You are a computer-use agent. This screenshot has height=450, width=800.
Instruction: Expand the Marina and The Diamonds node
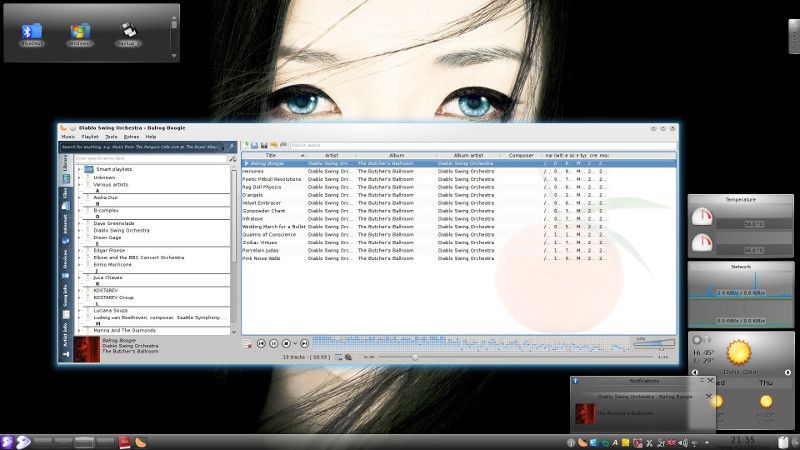[x=79, y=331]
